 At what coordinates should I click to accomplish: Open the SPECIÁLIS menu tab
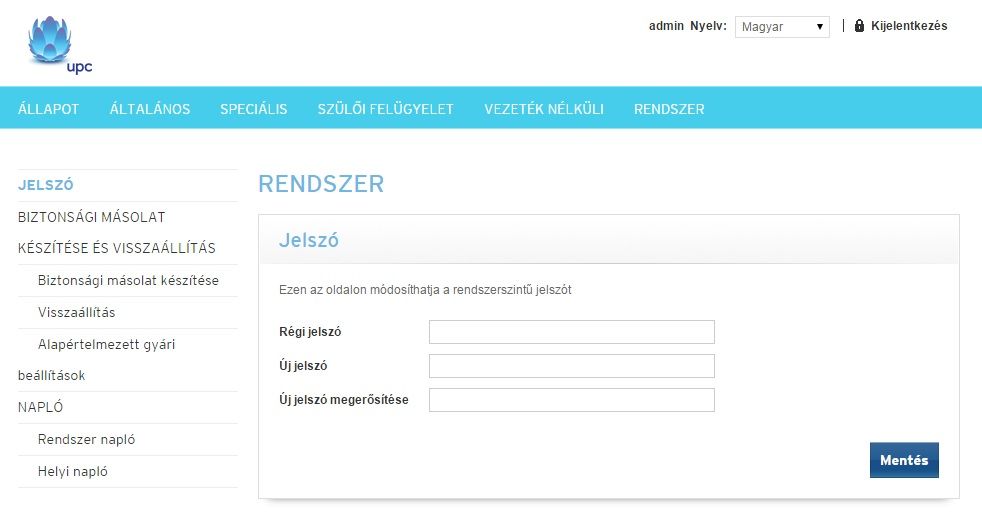[x=254, y=109]
